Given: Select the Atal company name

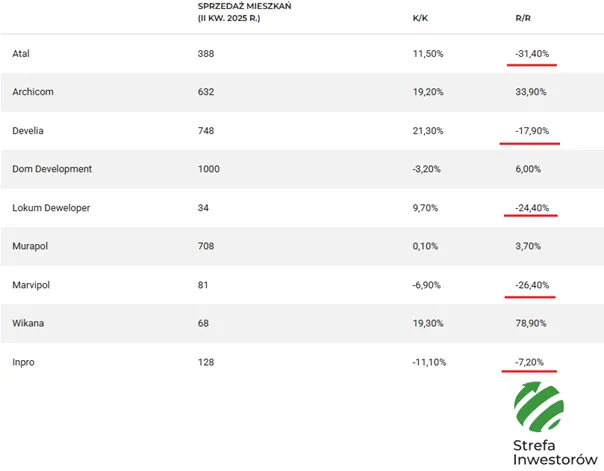Looking at the screenshot, I should tap(21, 54).
